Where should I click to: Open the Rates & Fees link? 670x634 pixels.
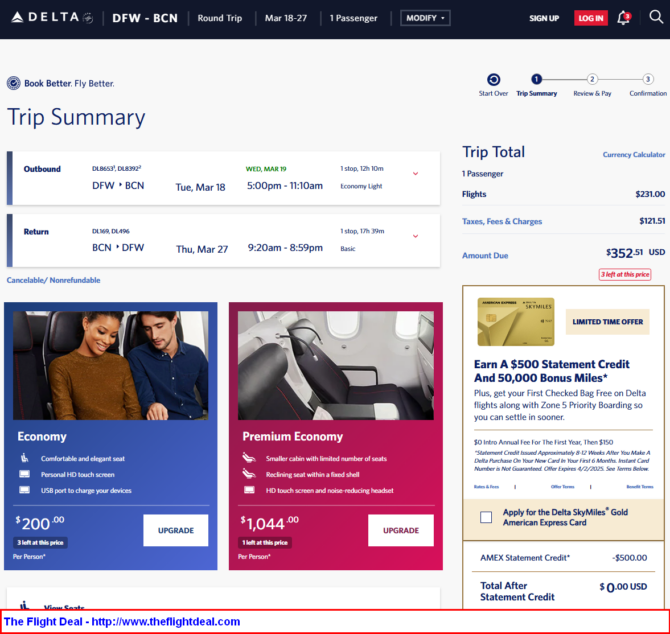tap(486, 487)
